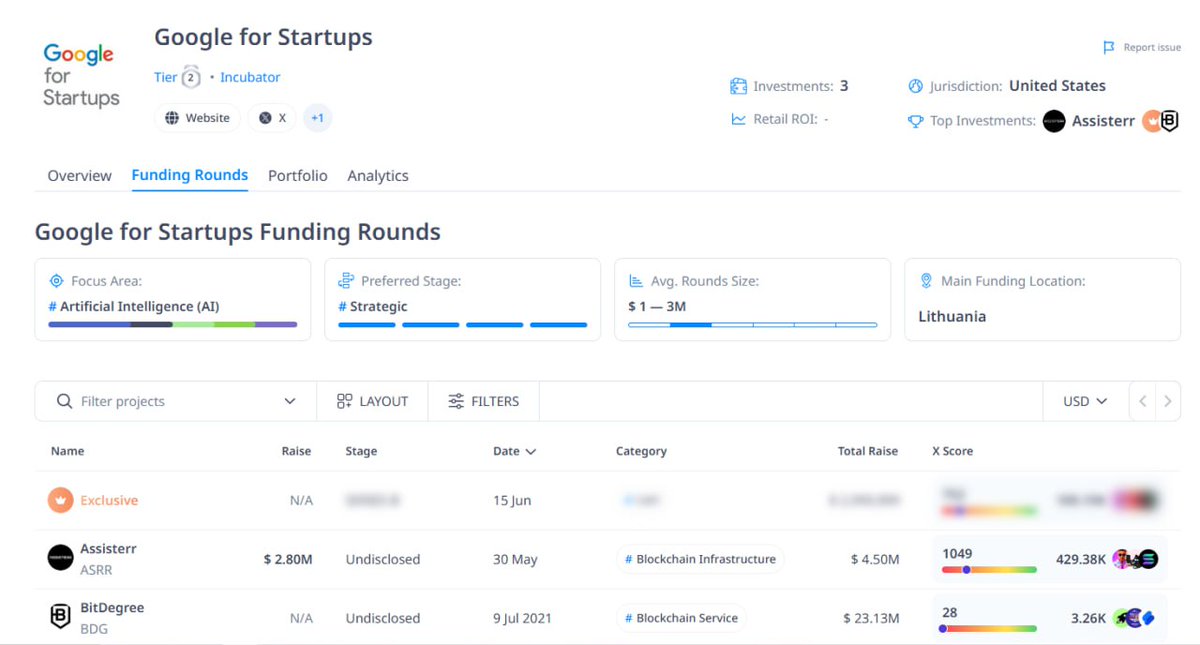Image resolution: width=1200 pixels, height=645 pixels.
Task: Click the Focus Area color distribution bar
Action: click(173, 324)
